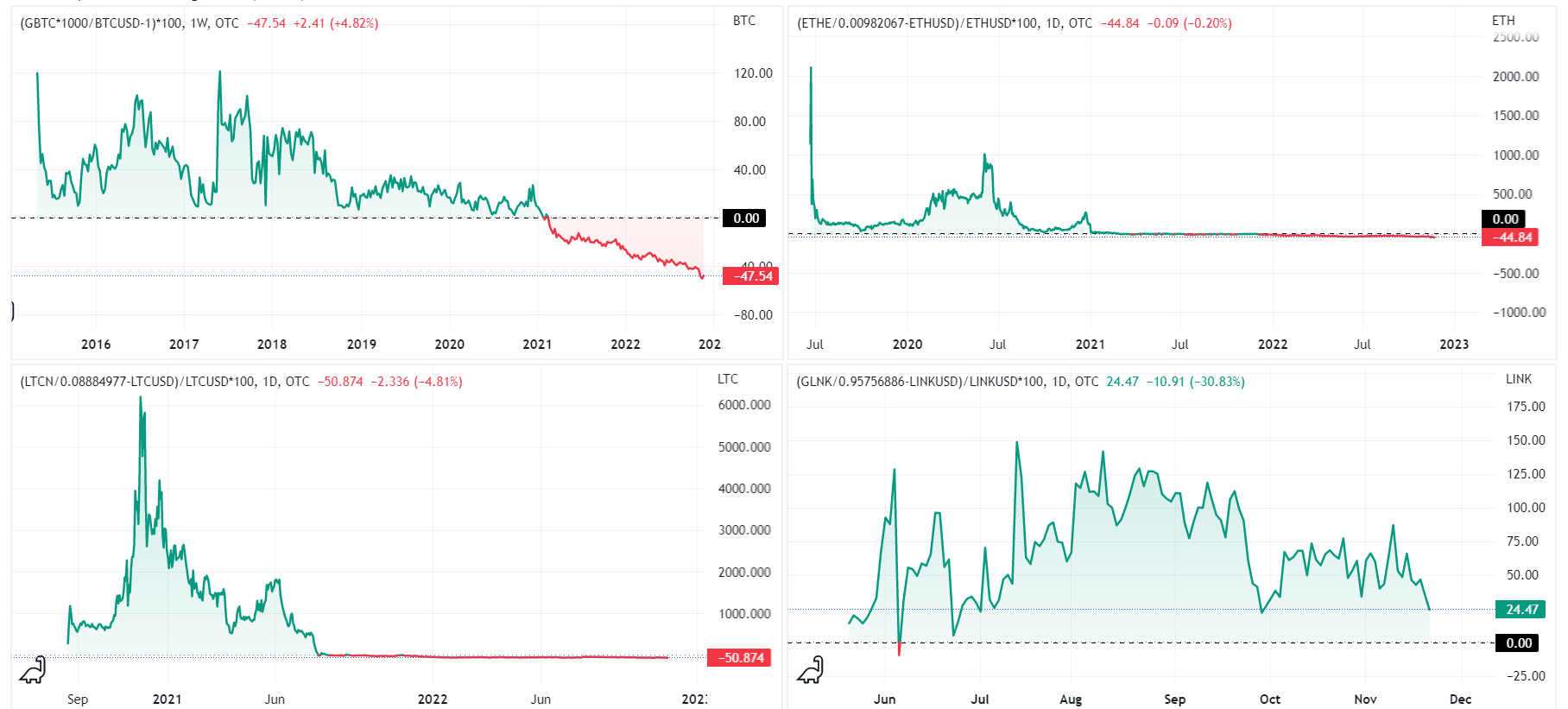1568x709 pixels.
Task: Click the dinosaur logo in the GLNK chart
Action: tap(810, 669)
